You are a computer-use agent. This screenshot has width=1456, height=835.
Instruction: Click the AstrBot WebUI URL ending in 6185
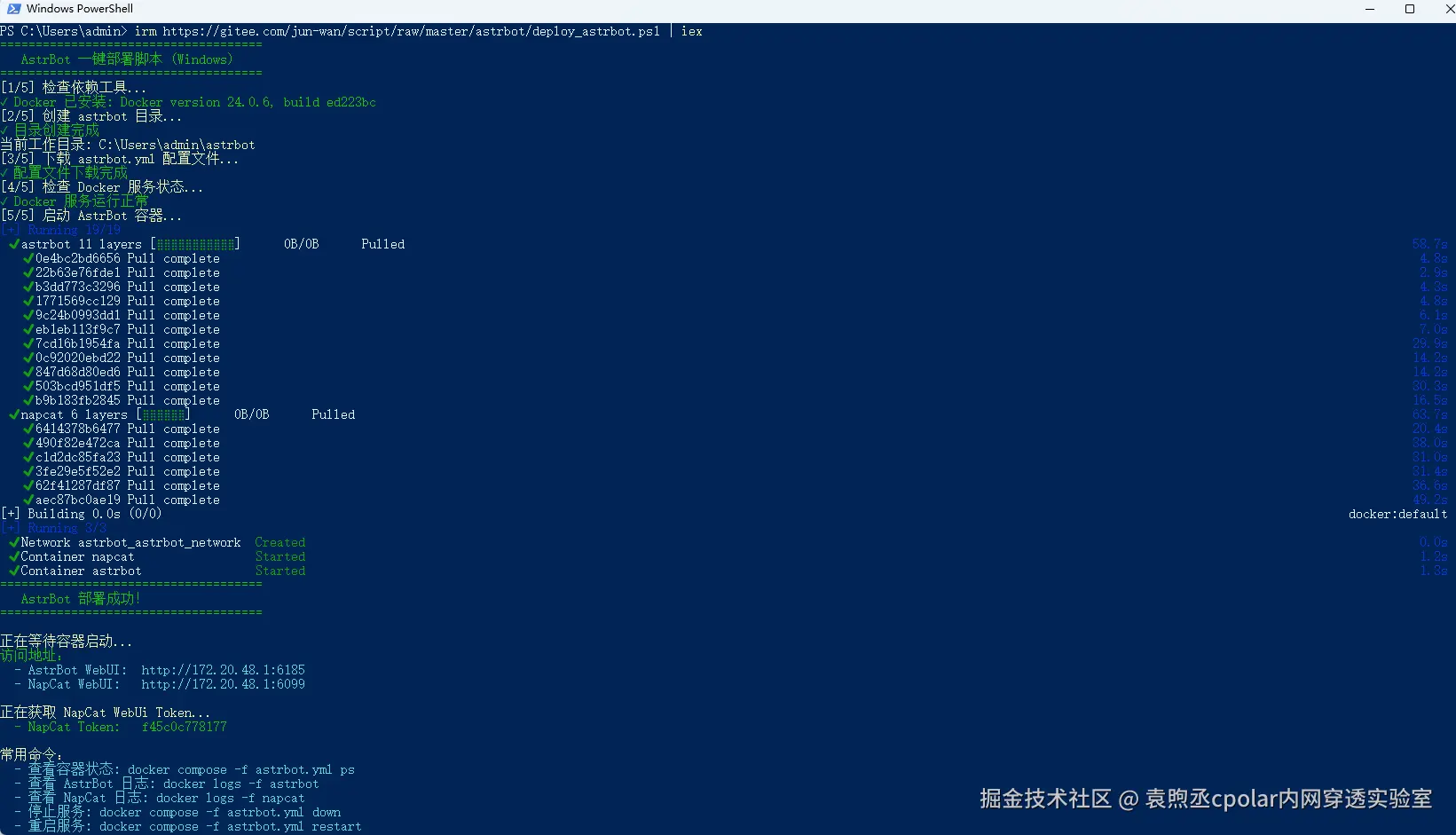[x=224, y=670]
